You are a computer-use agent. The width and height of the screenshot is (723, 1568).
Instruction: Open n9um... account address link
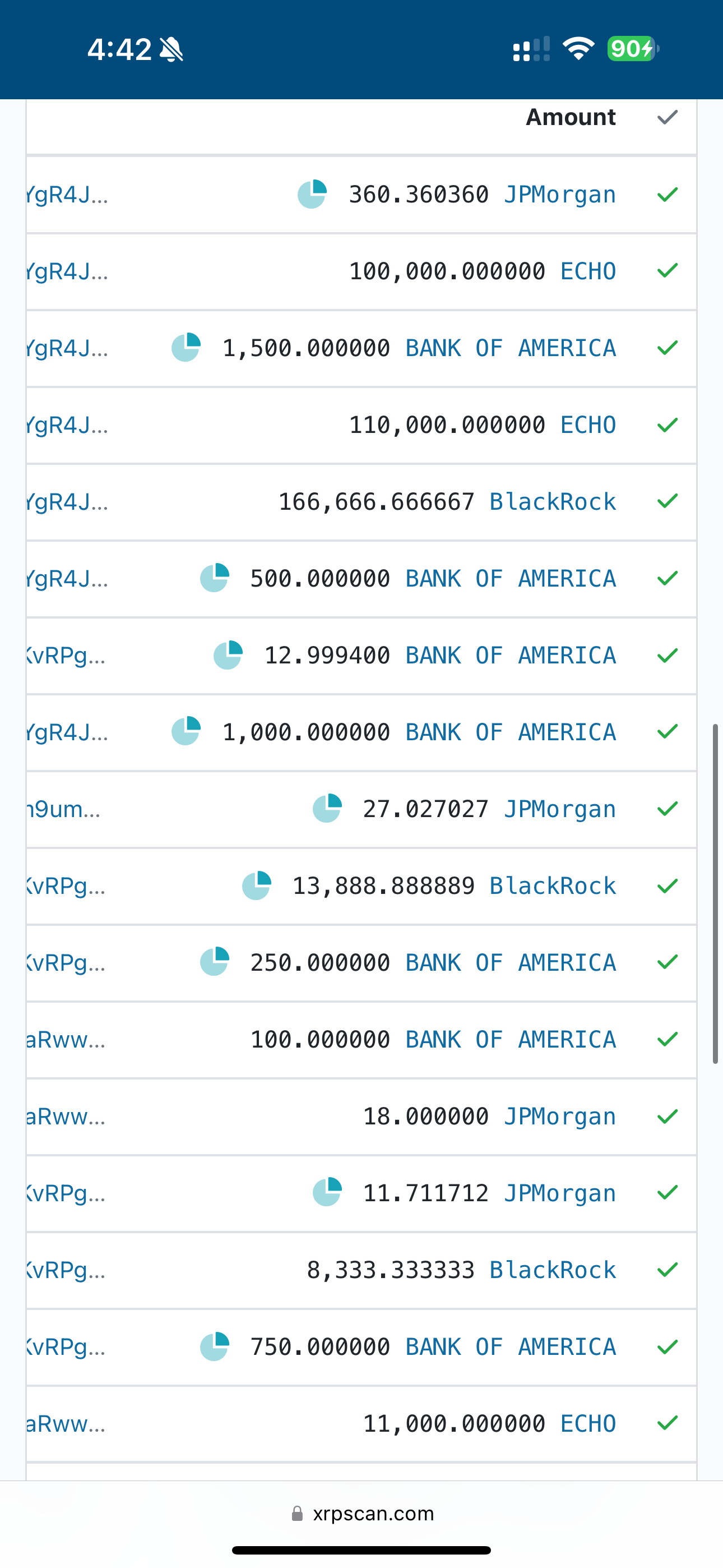63,809
